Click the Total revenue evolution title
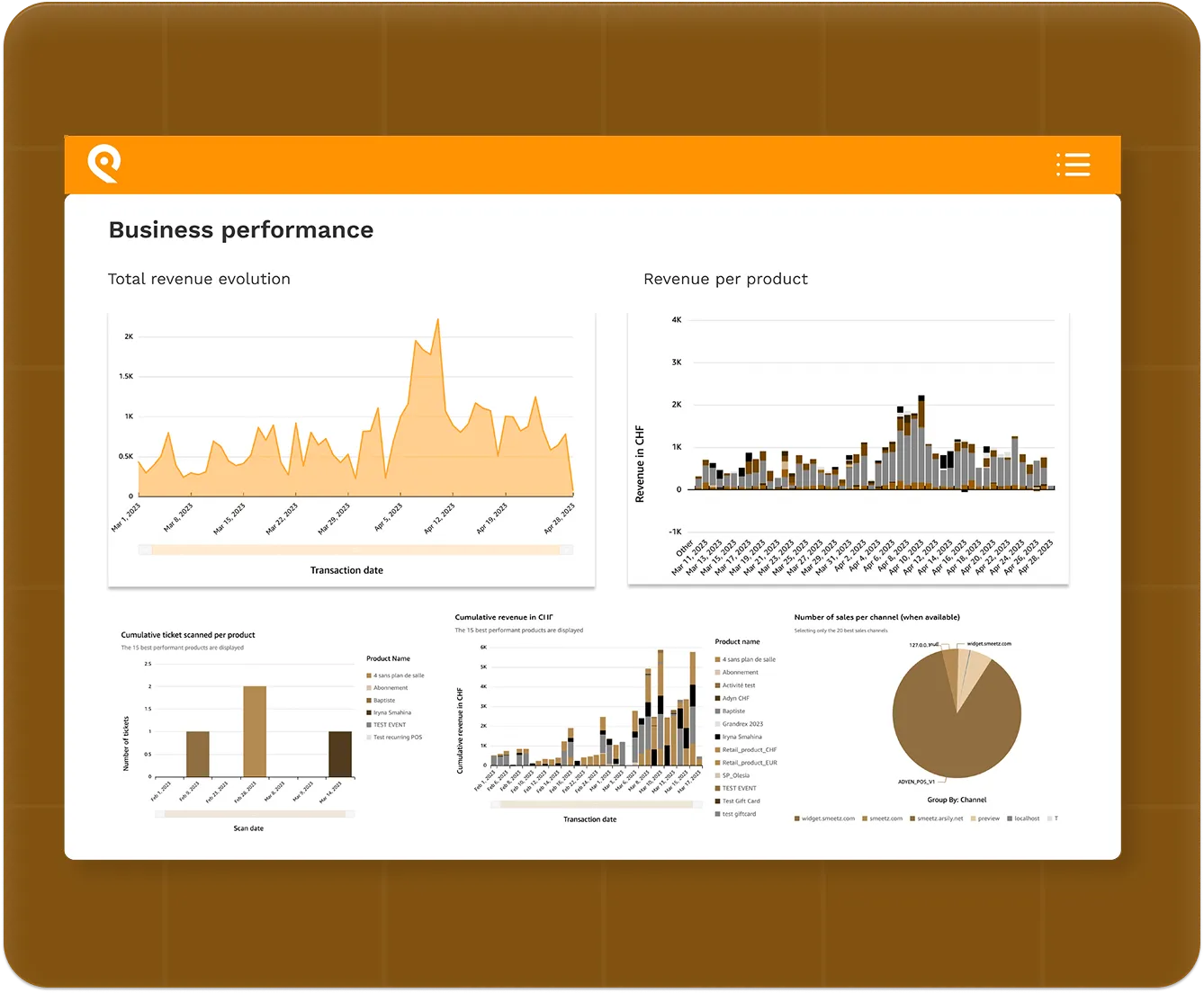 pyautogui.click(x=199, y=279)
